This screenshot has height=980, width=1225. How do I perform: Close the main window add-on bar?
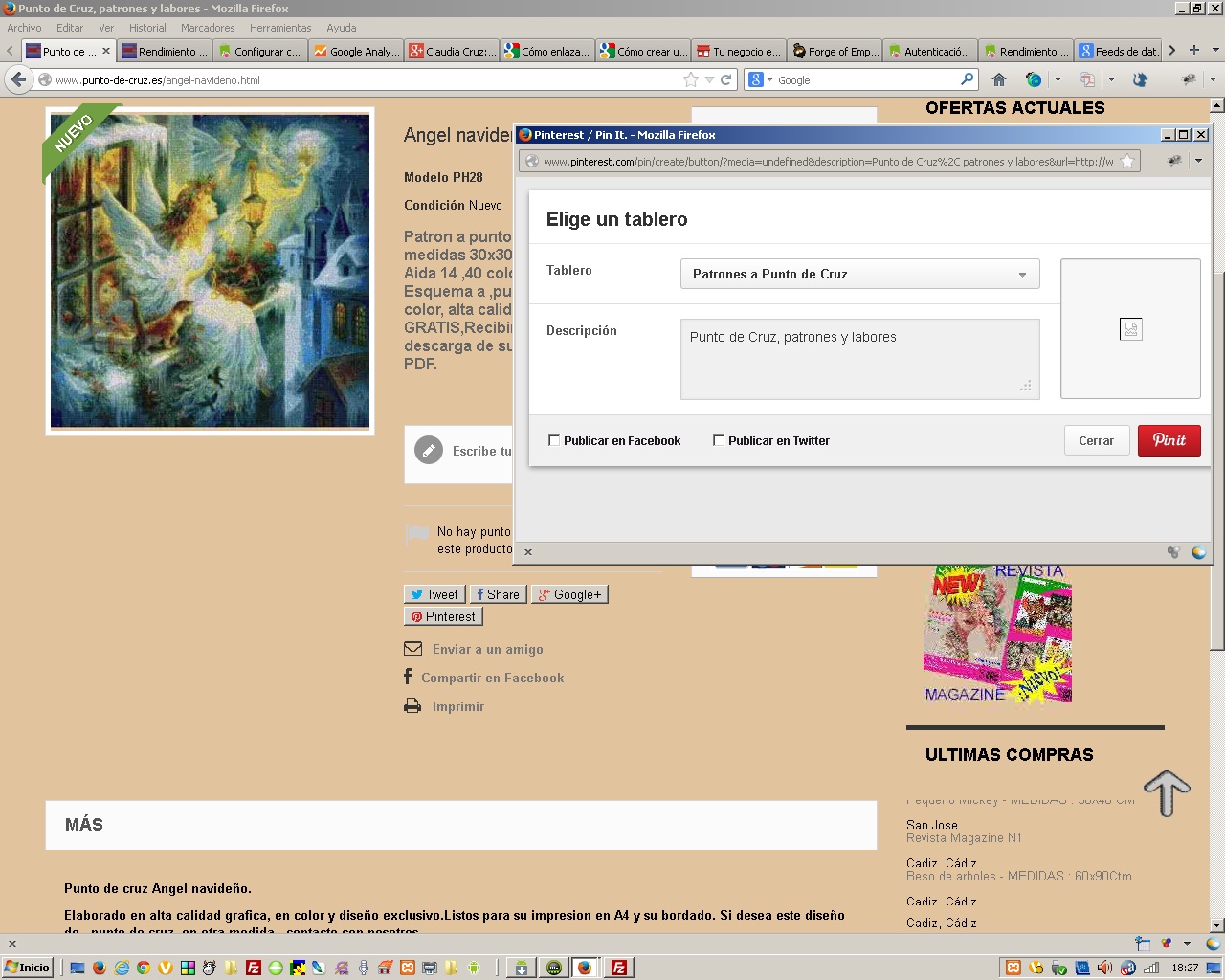tap(12, 943)
